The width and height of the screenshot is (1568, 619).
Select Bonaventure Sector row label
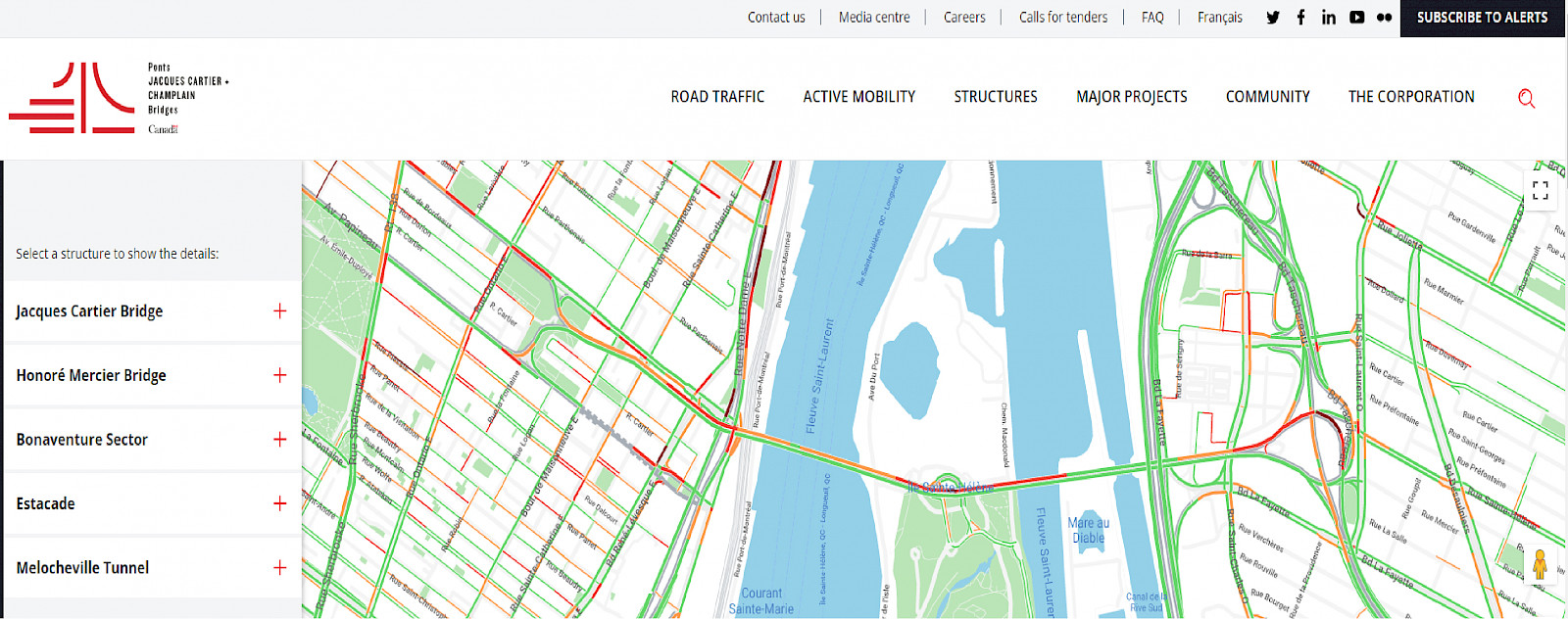click(82, 440)
